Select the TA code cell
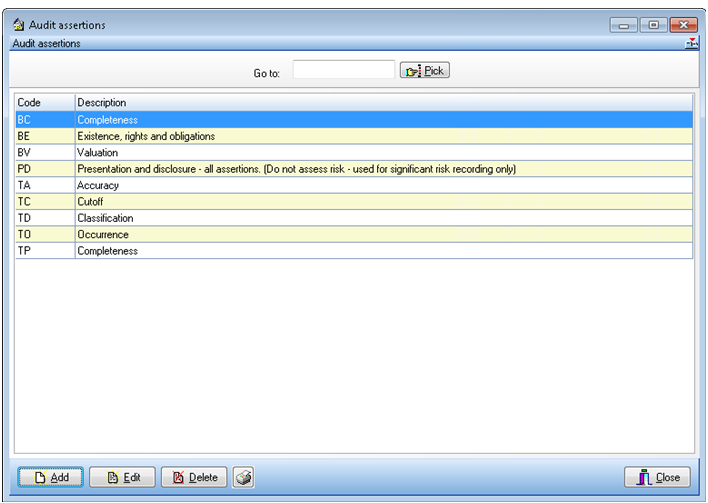 click(45, 185)
